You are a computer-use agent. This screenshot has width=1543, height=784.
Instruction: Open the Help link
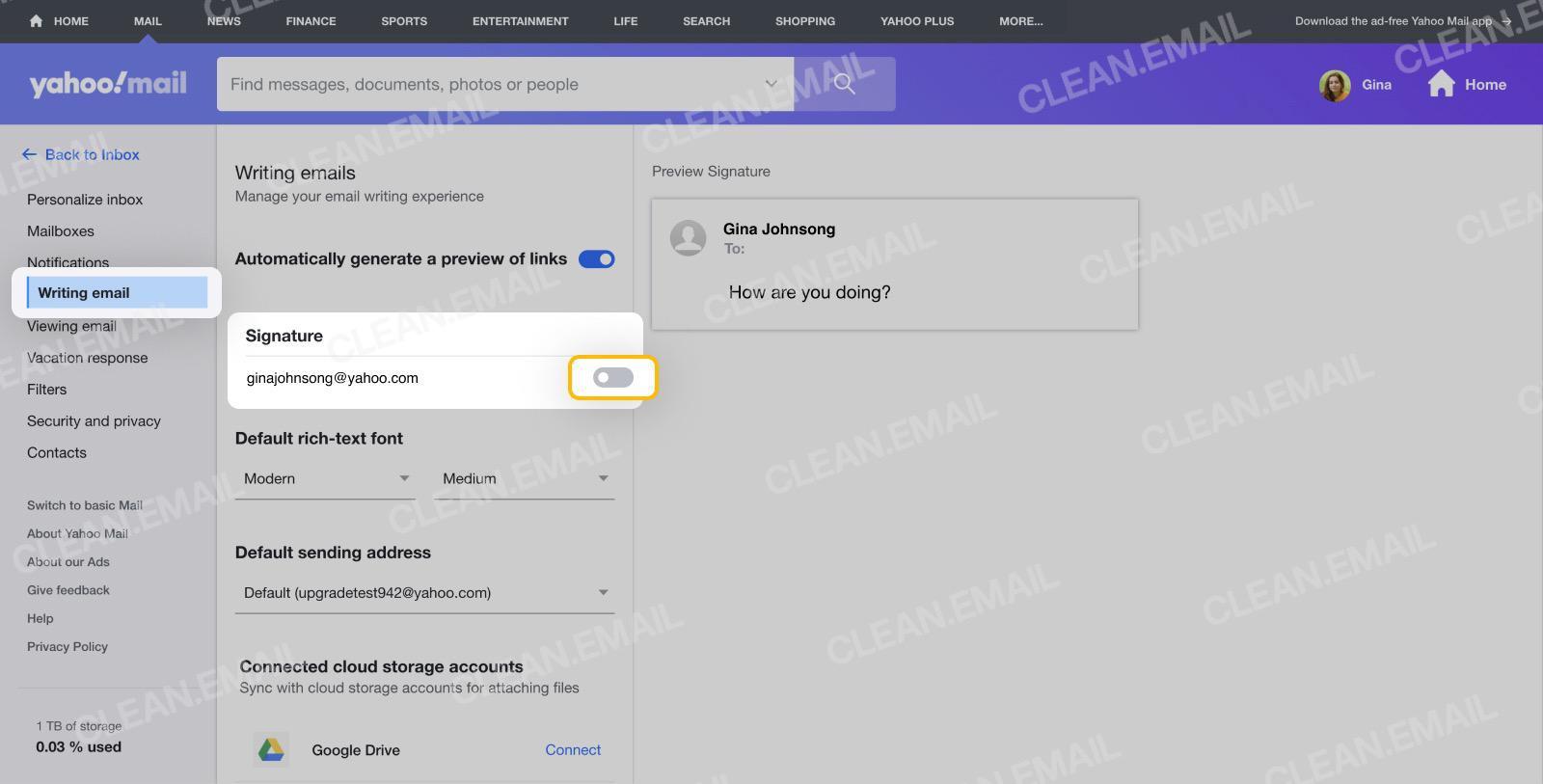pyautogui.click(x=41, y=618)
